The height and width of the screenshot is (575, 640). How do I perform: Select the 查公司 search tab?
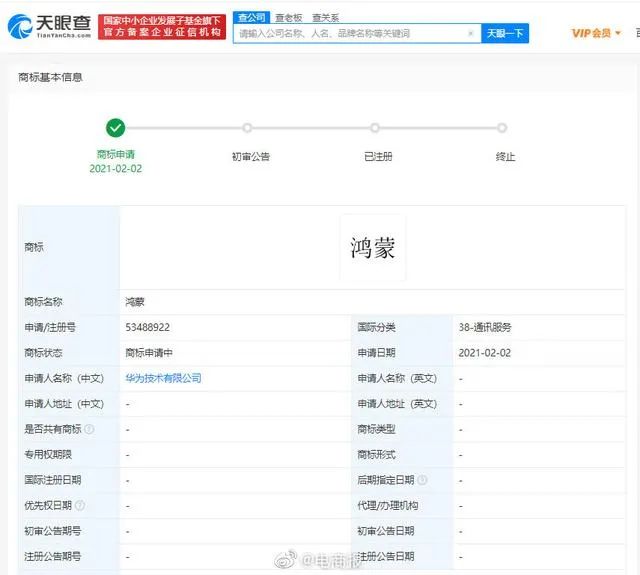[x=251, y=17]
